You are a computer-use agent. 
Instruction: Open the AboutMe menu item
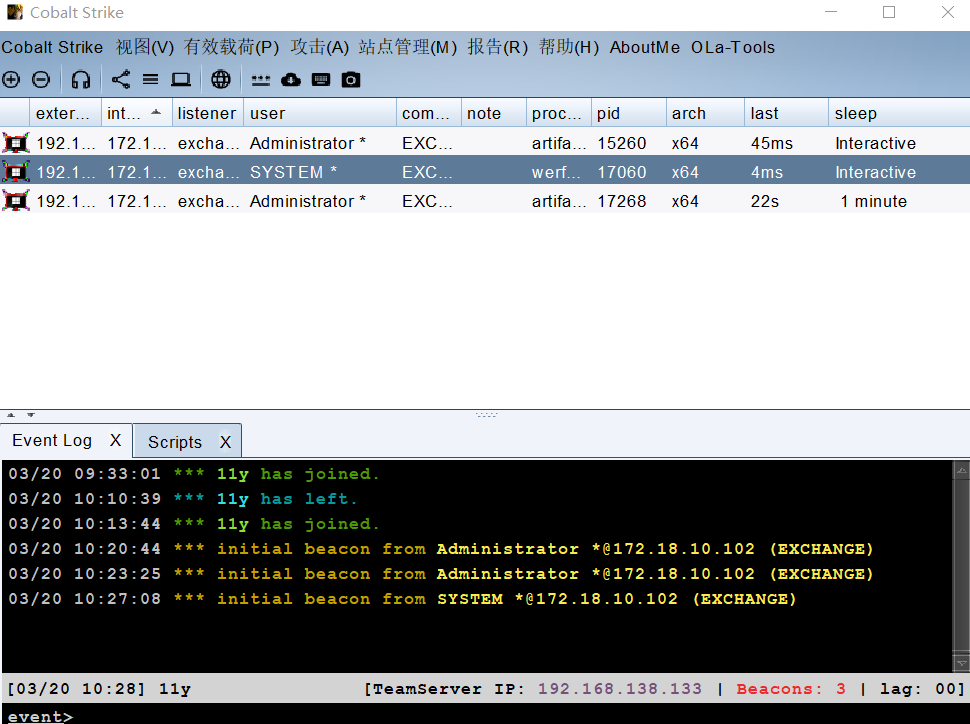[x=644, y=47]
